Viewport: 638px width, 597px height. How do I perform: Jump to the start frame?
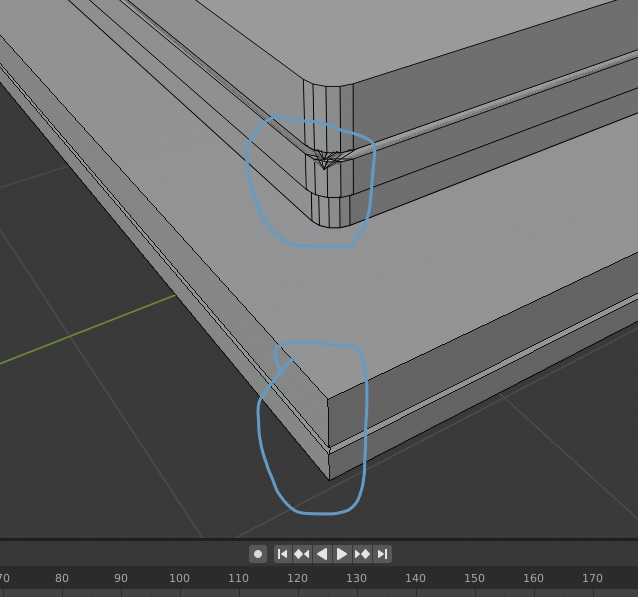click(282, 554)
